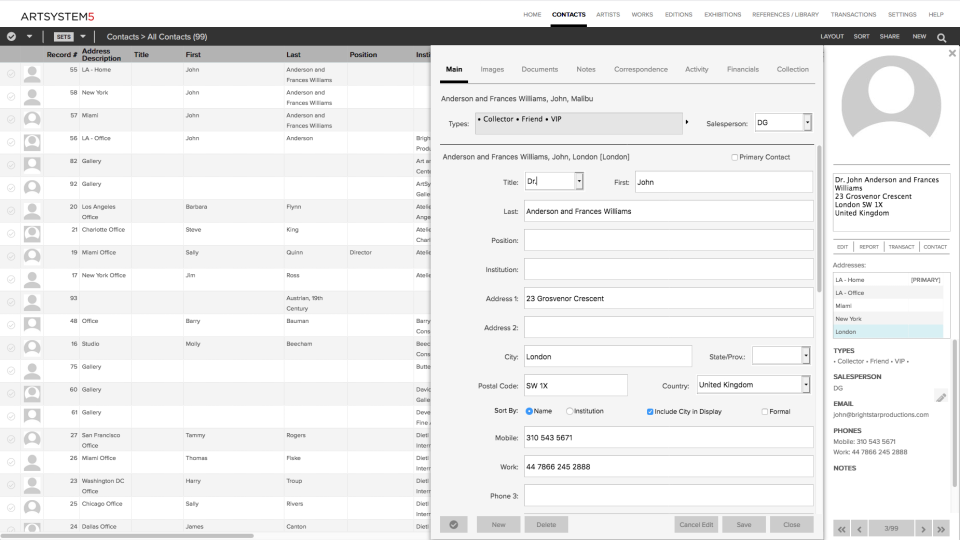This screenshot has width=960, height=540.
Task: Open the Transactions menu
Action: (x=853, y=15)
